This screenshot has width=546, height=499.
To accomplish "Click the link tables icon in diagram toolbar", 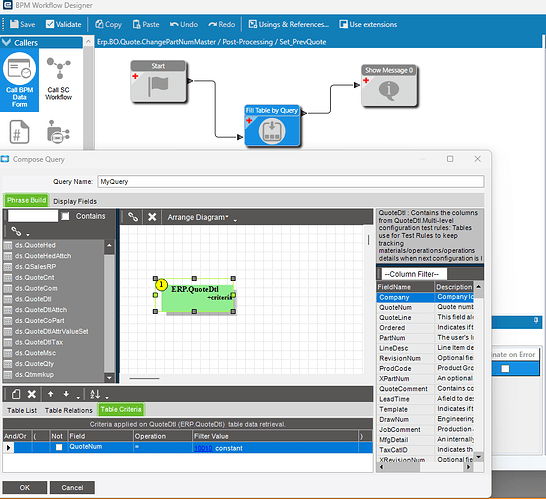I will coord(133,217).
